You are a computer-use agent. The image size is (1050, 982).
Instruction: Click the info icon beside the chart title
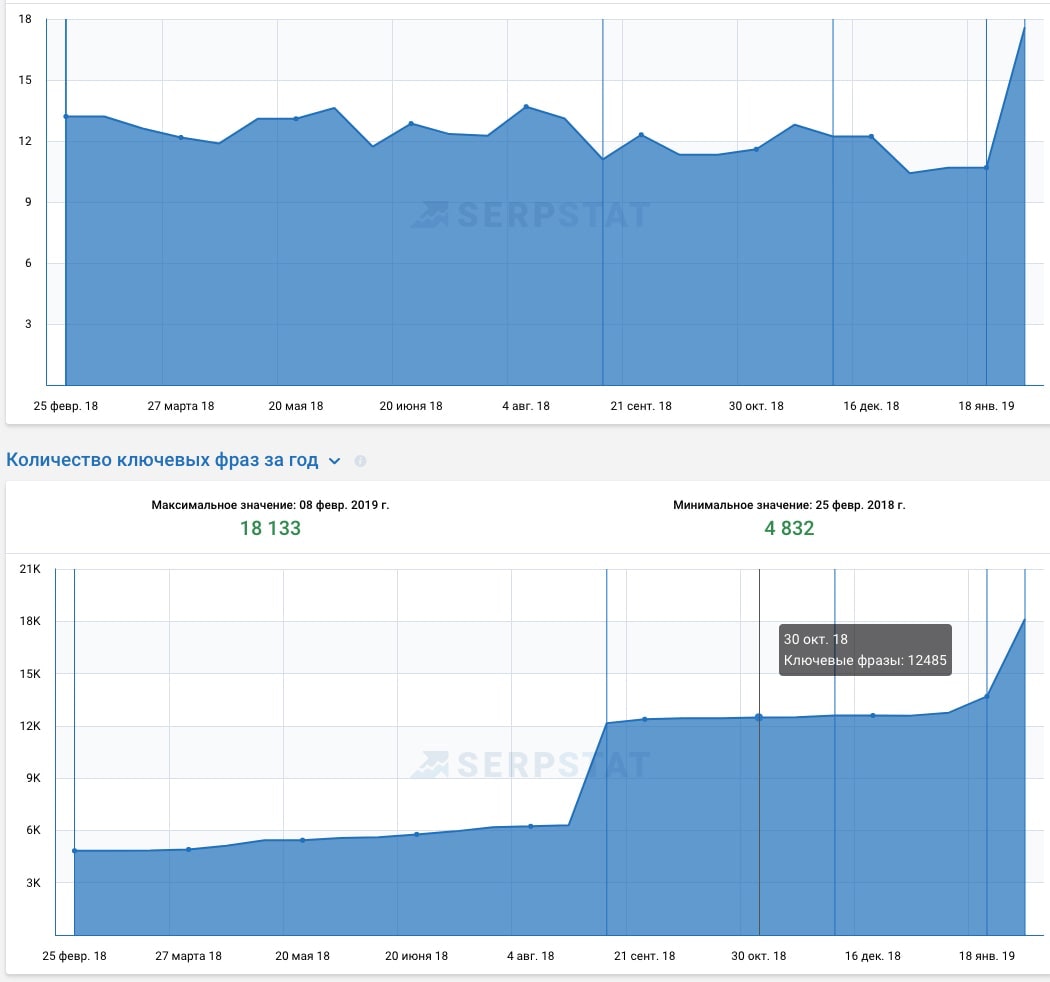(x=360, y=461)
